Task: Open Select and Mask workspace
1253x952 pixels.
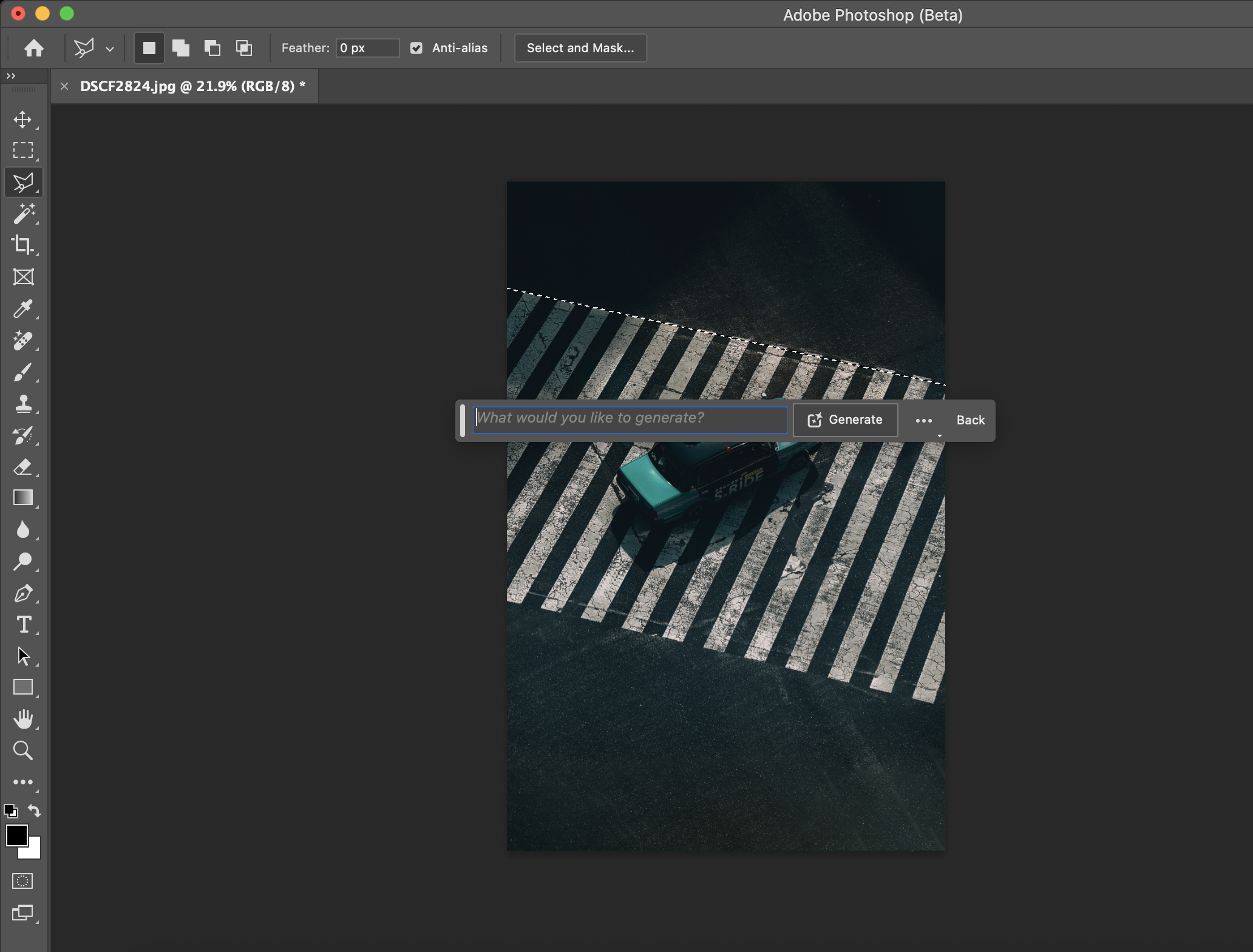Action: point(580,48)
